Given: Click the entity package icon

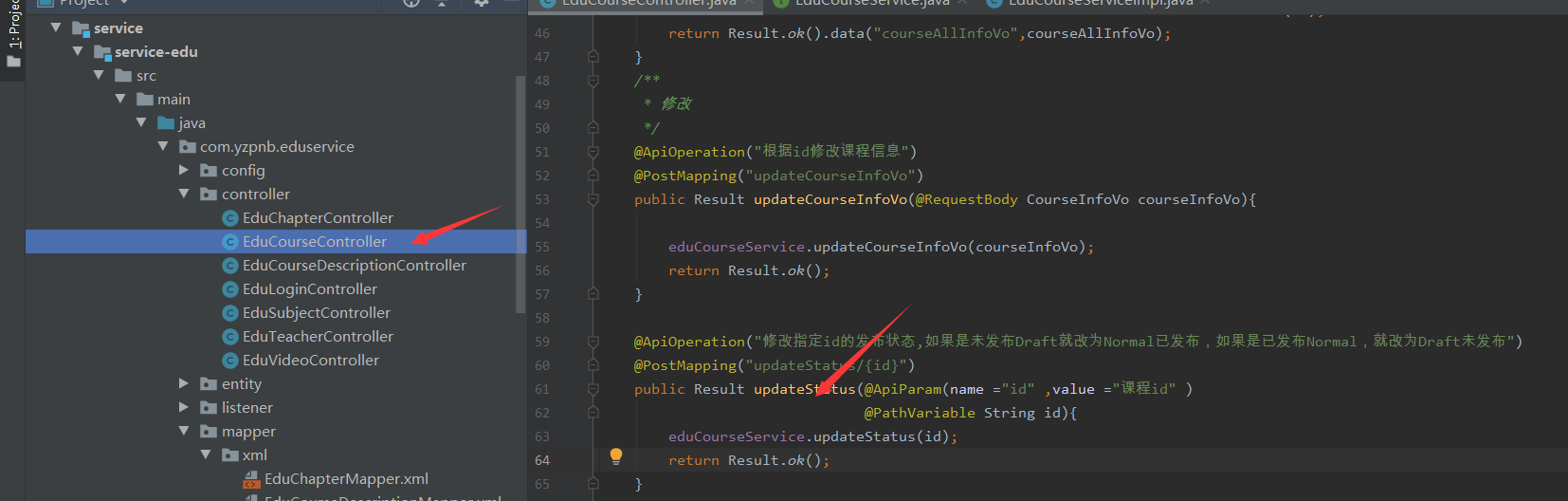Looking at the screenshot, I should point(209,384).
